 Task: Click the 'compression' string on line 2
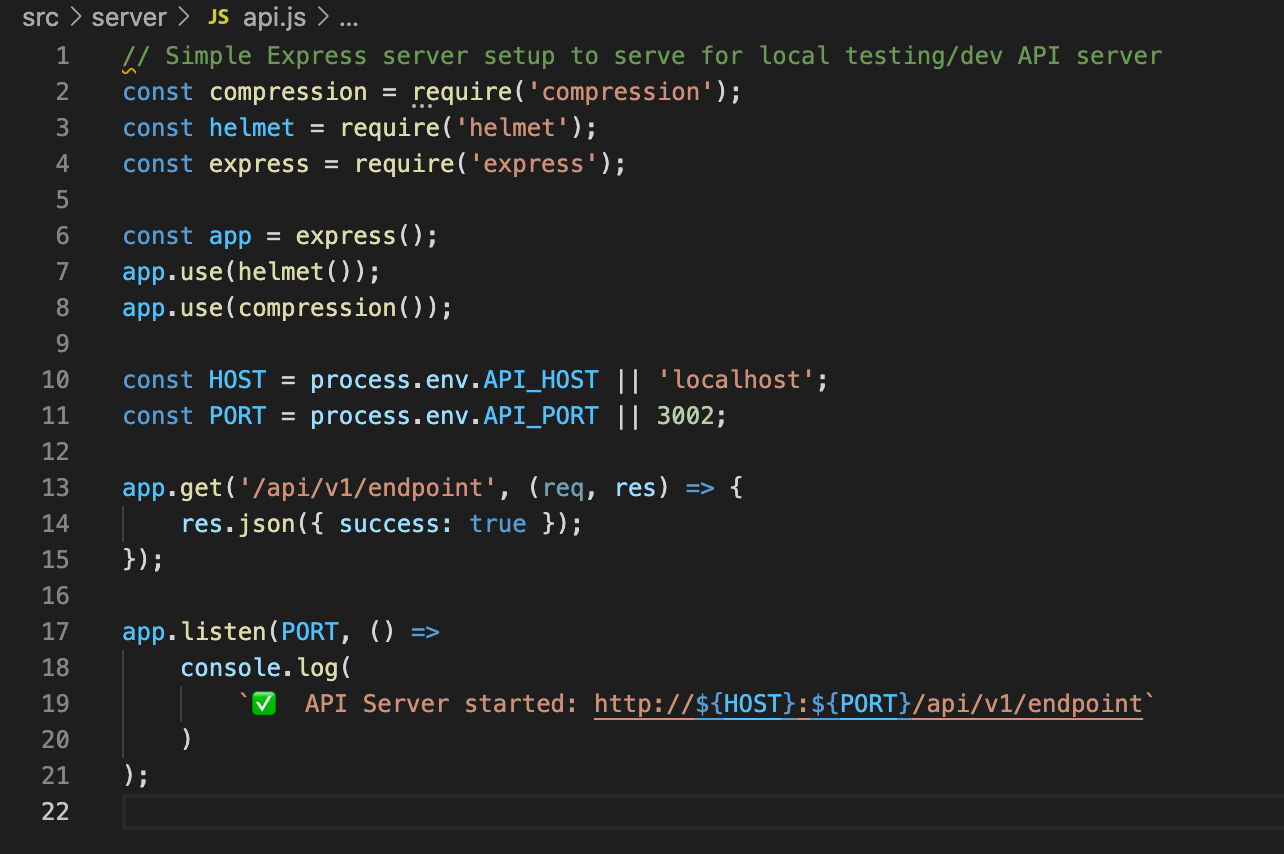[621, 91]
